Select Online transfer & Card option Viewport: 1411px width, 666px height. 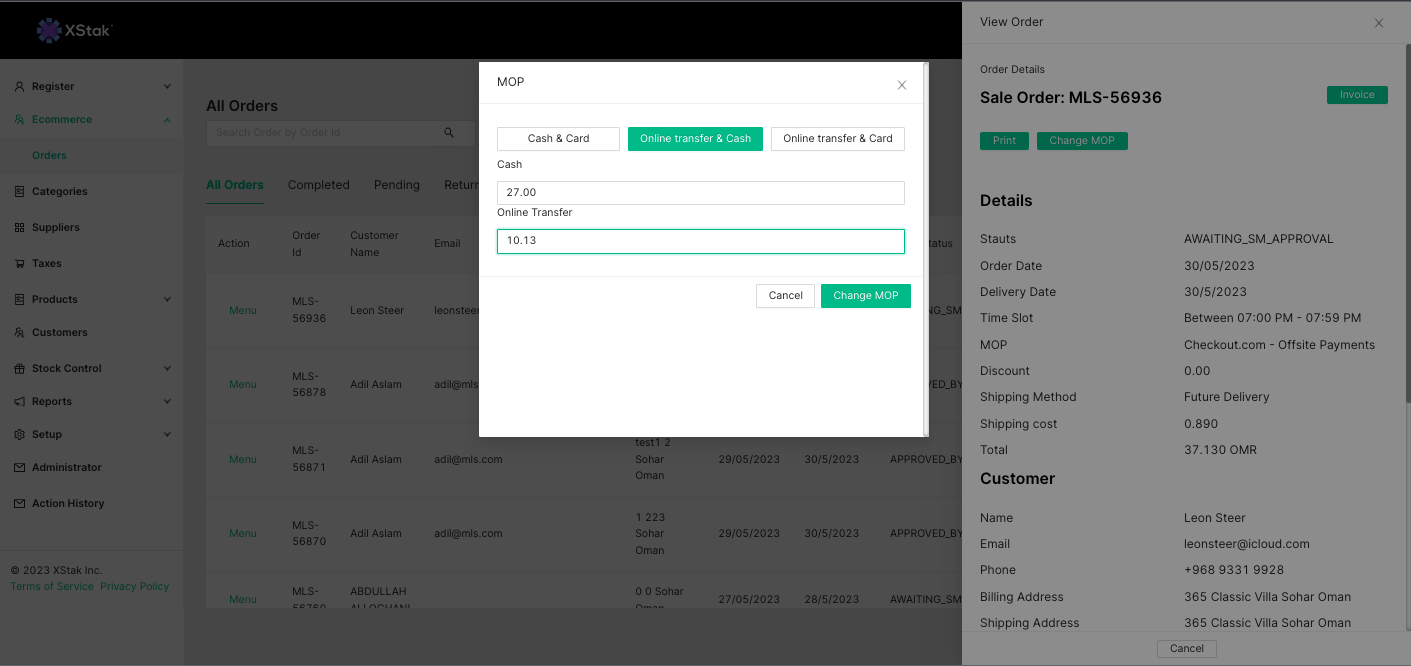point(837,139)
